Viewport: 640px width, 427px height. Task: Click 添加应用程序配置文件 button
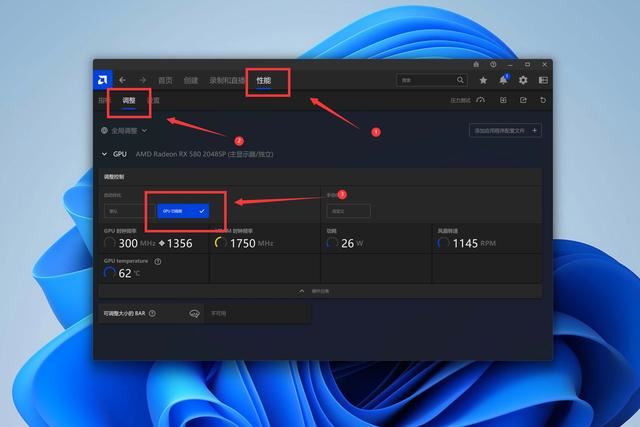coord(505,130)
